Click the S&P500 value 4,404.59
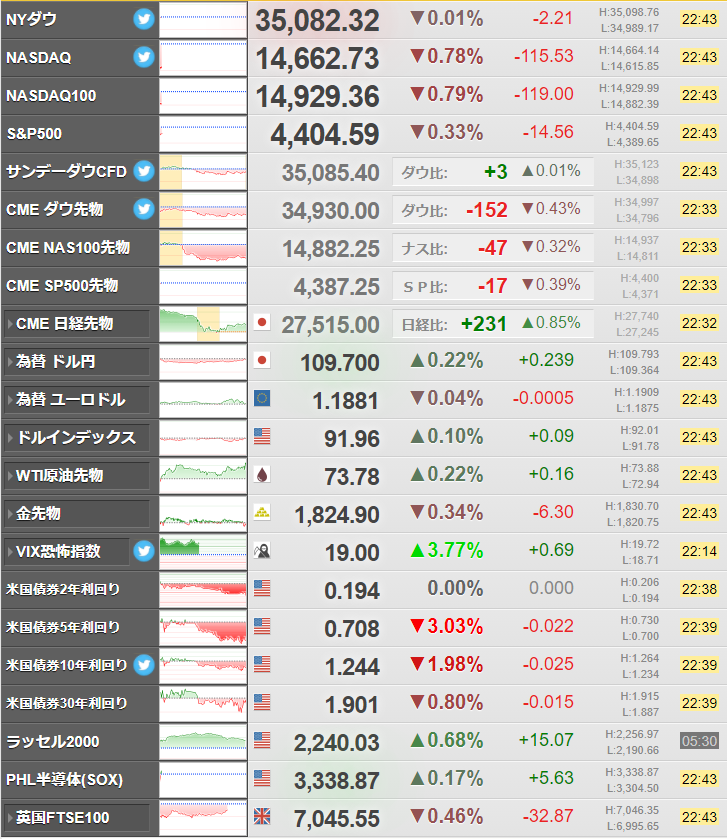This screenshot has width=727, height=839. [325, 135]
